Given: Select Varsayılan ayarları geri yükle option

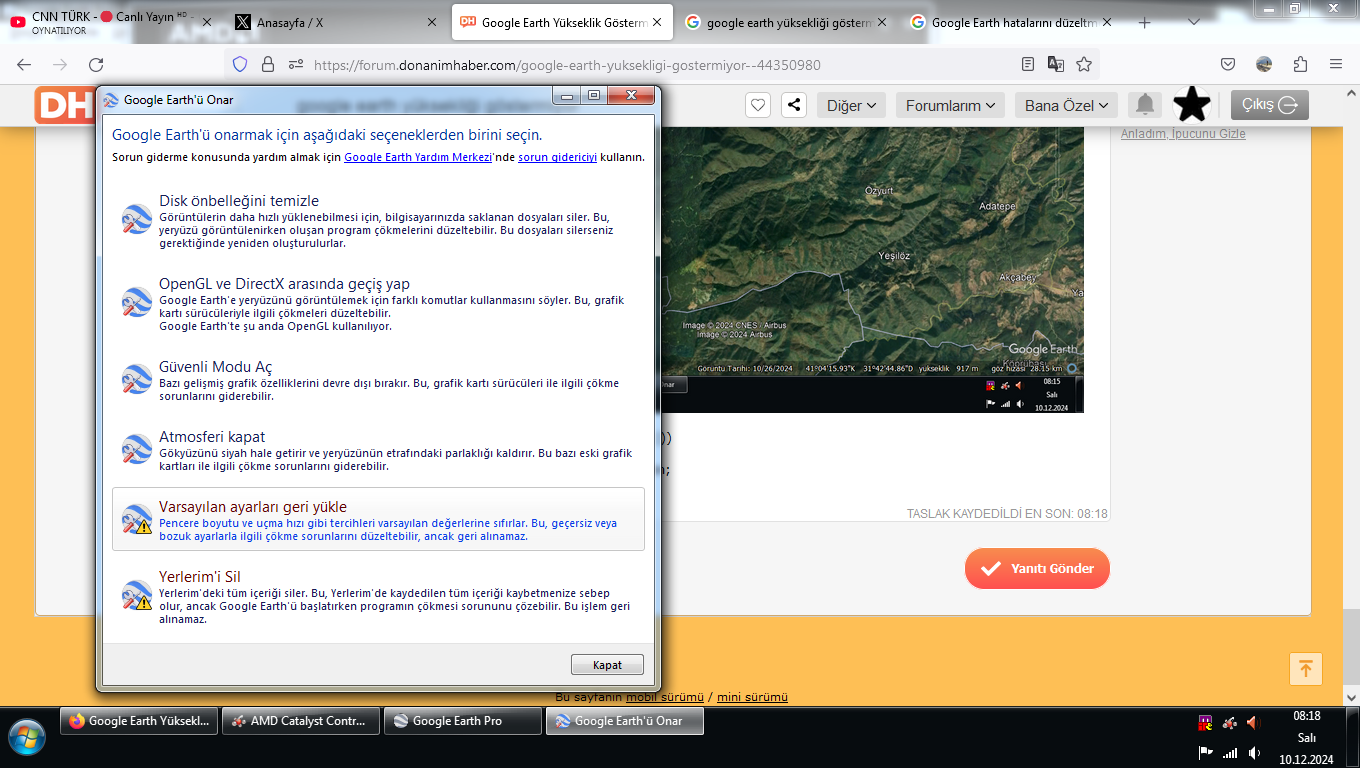Looking at the screenshot, I should pos(378,519).
